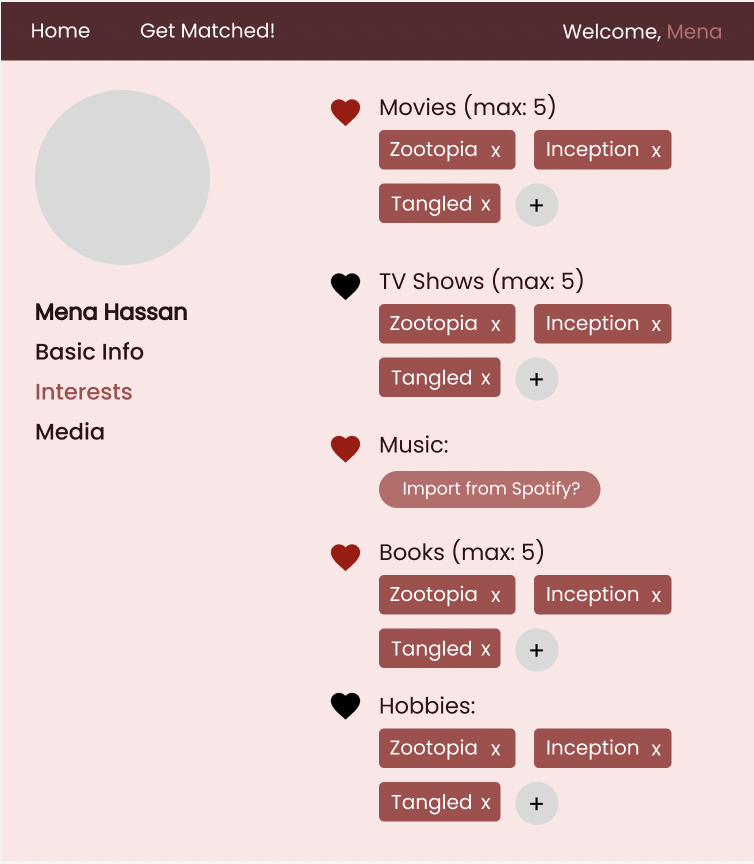Viewport: 754px width, 864px height.
Task: Remove Tangled from the Books section
Action: 483,648
